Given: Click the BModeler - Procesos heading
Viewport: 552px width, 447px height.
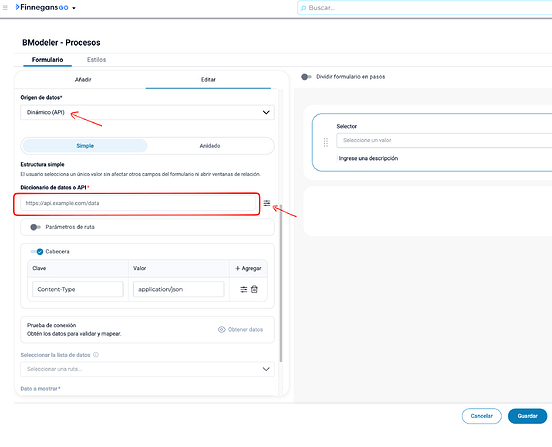Looking at the screenshot, I should 61,43.
